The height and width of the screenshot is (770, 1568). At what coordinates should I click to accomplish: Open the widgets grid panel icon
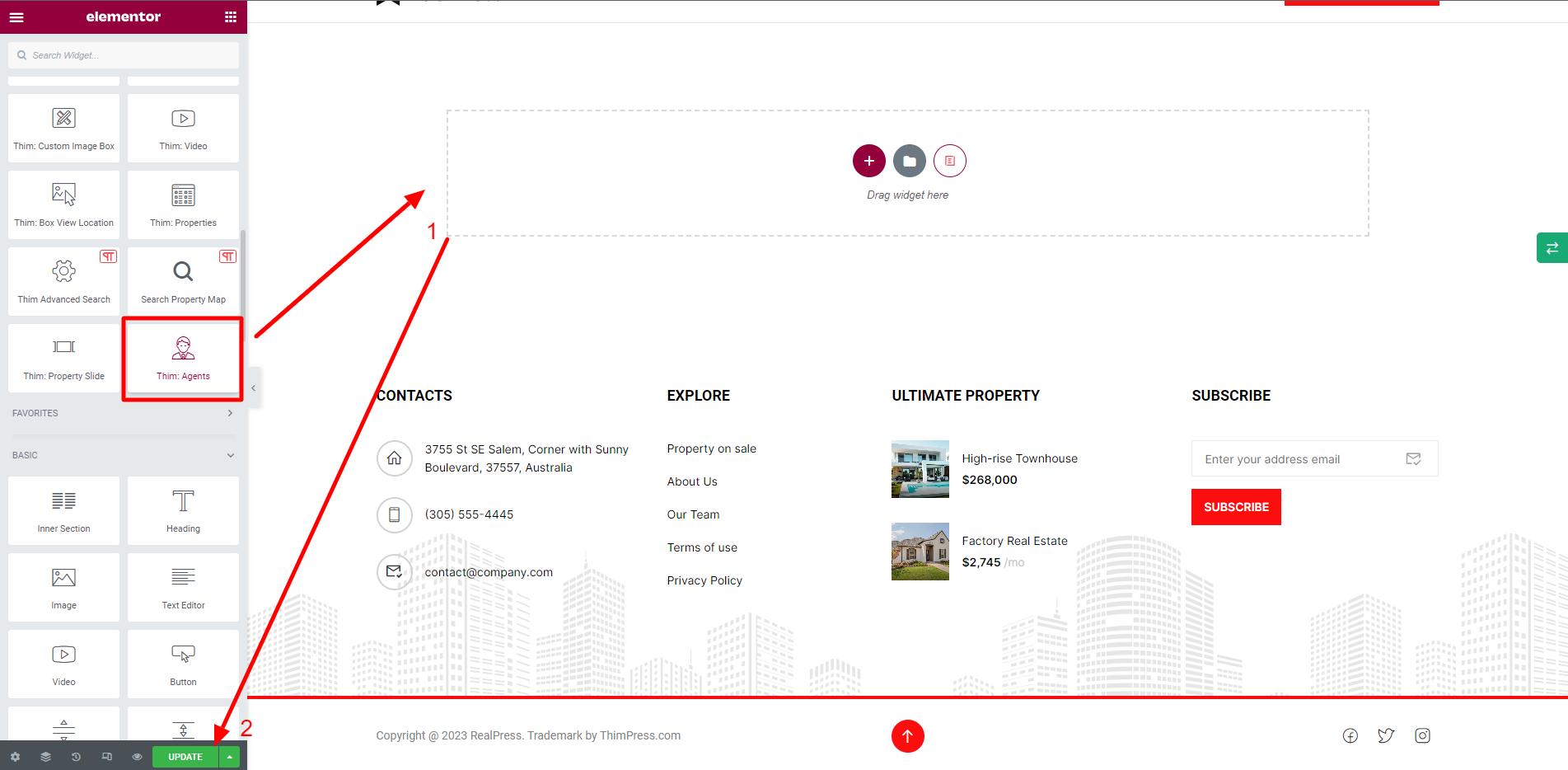click(231, 16)
